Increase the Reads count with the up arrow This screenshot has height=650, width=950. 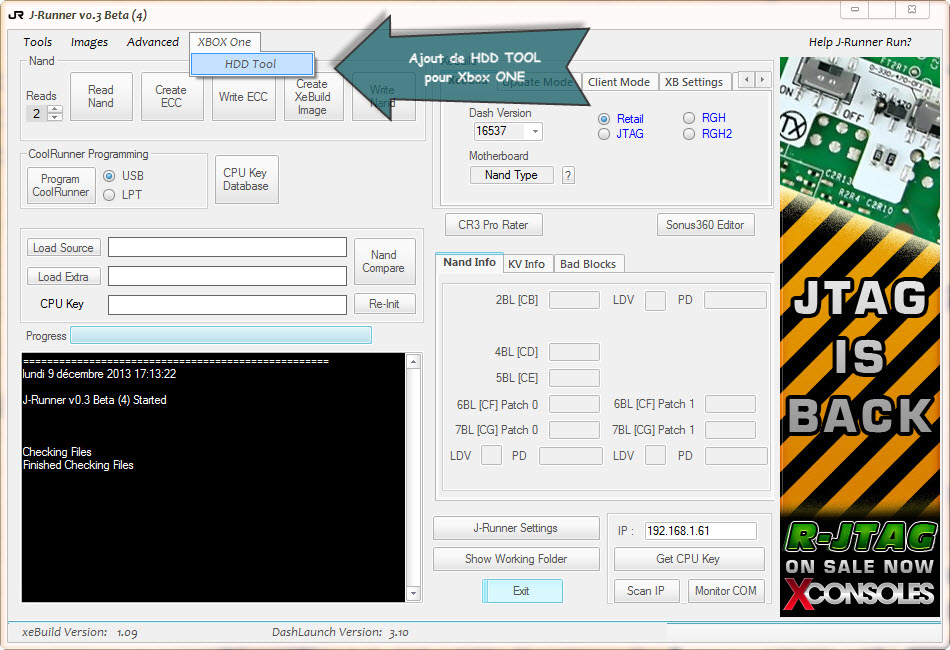pos(55,109)
